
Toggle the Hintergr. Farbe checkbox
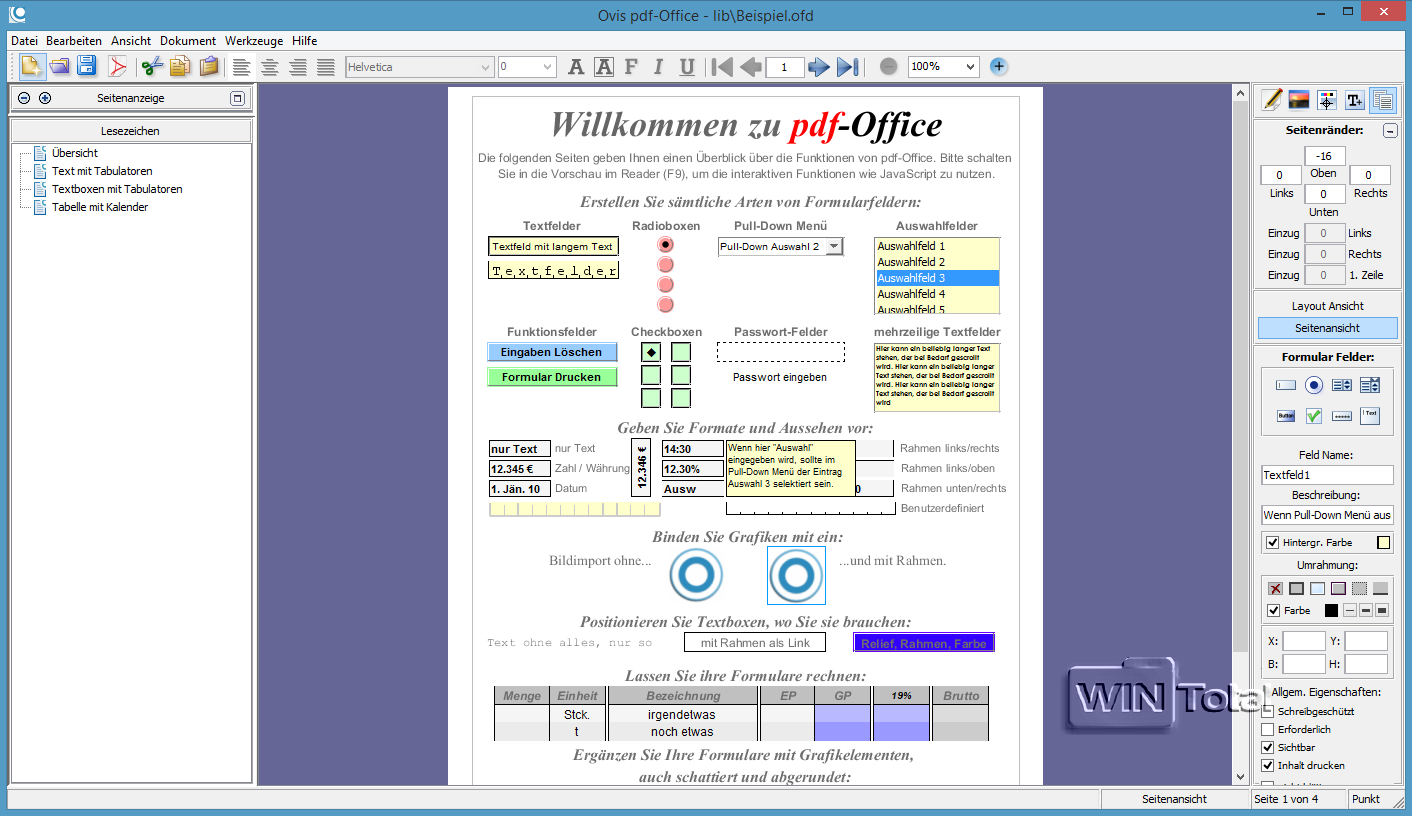pyautogui.click(x=1273, y=543)
